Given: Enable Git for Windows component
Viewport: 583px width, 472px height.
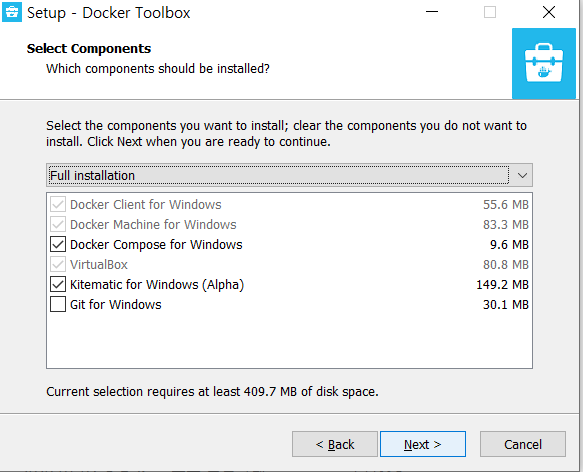Looking at the screenshot, I should click(x=58, y=304).
